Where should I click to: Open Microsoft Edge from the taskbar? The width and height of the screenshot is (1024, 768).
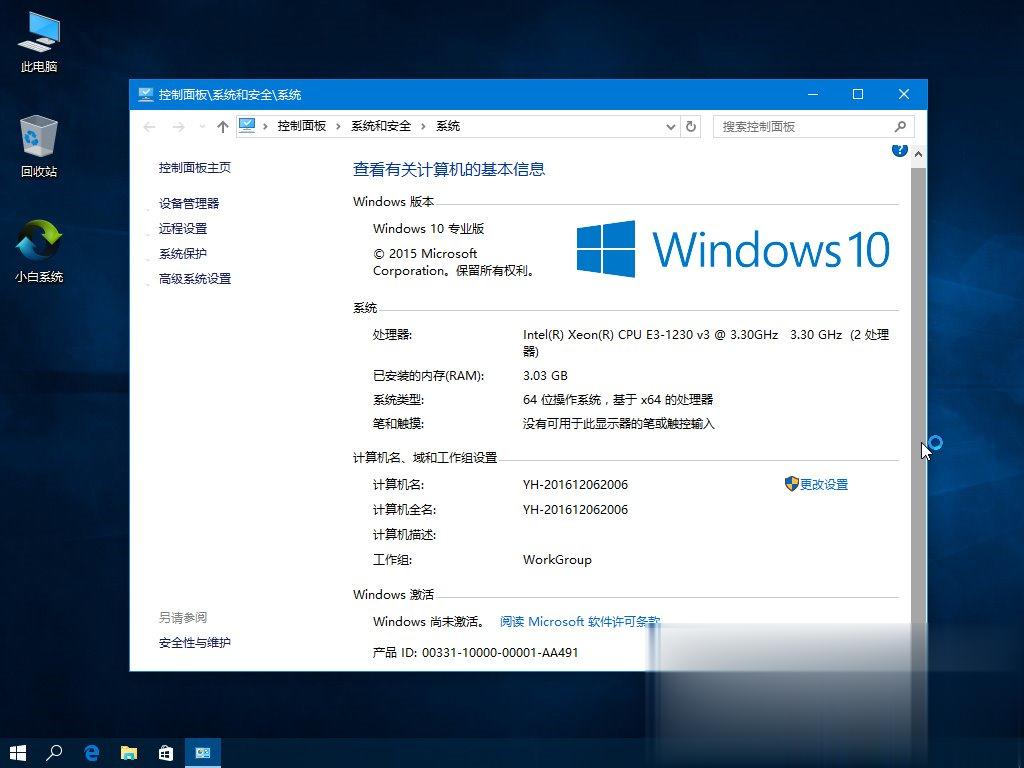pos(91,752)
